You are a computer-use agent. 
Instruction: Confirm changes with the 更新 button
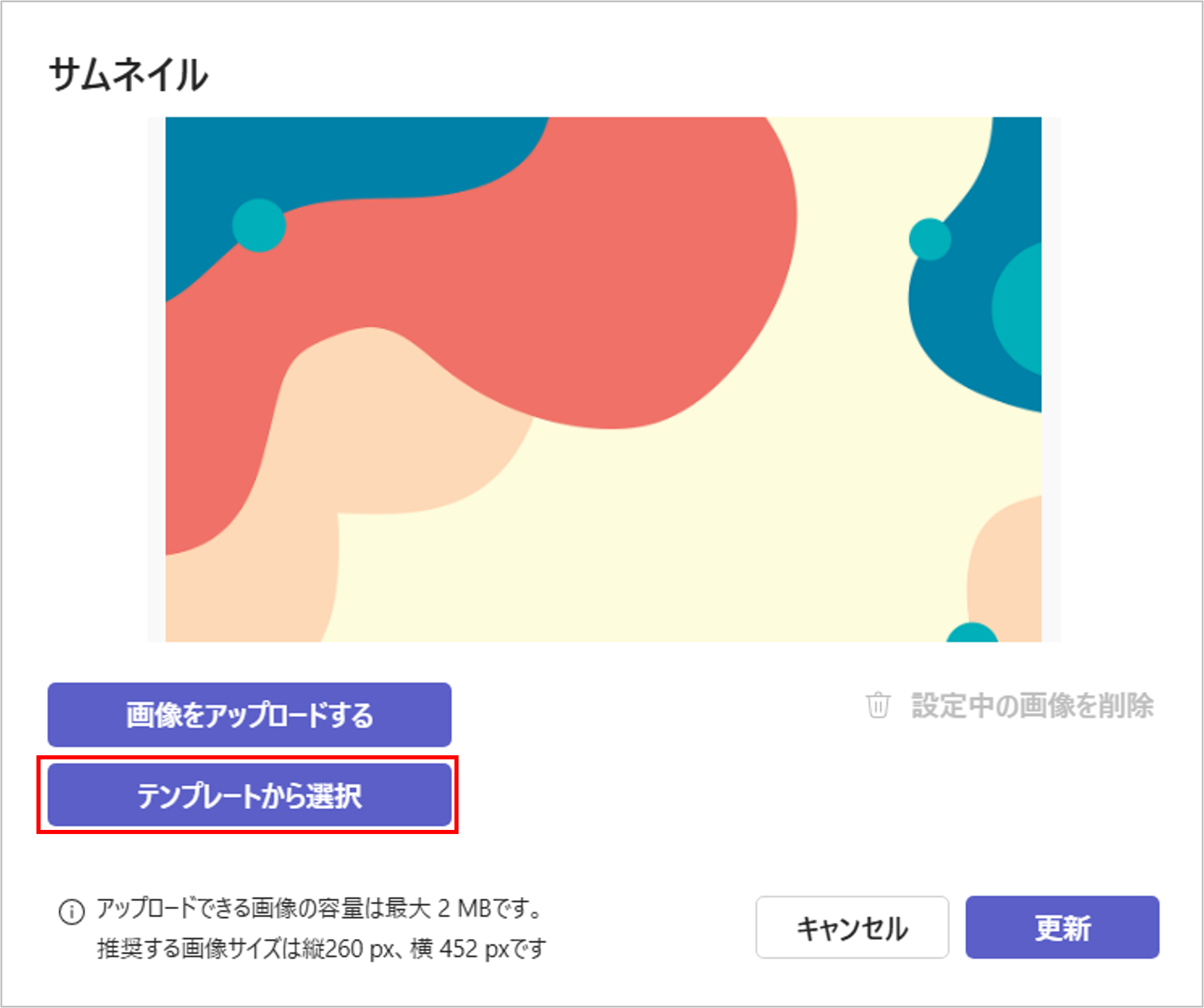point(1062,928)
